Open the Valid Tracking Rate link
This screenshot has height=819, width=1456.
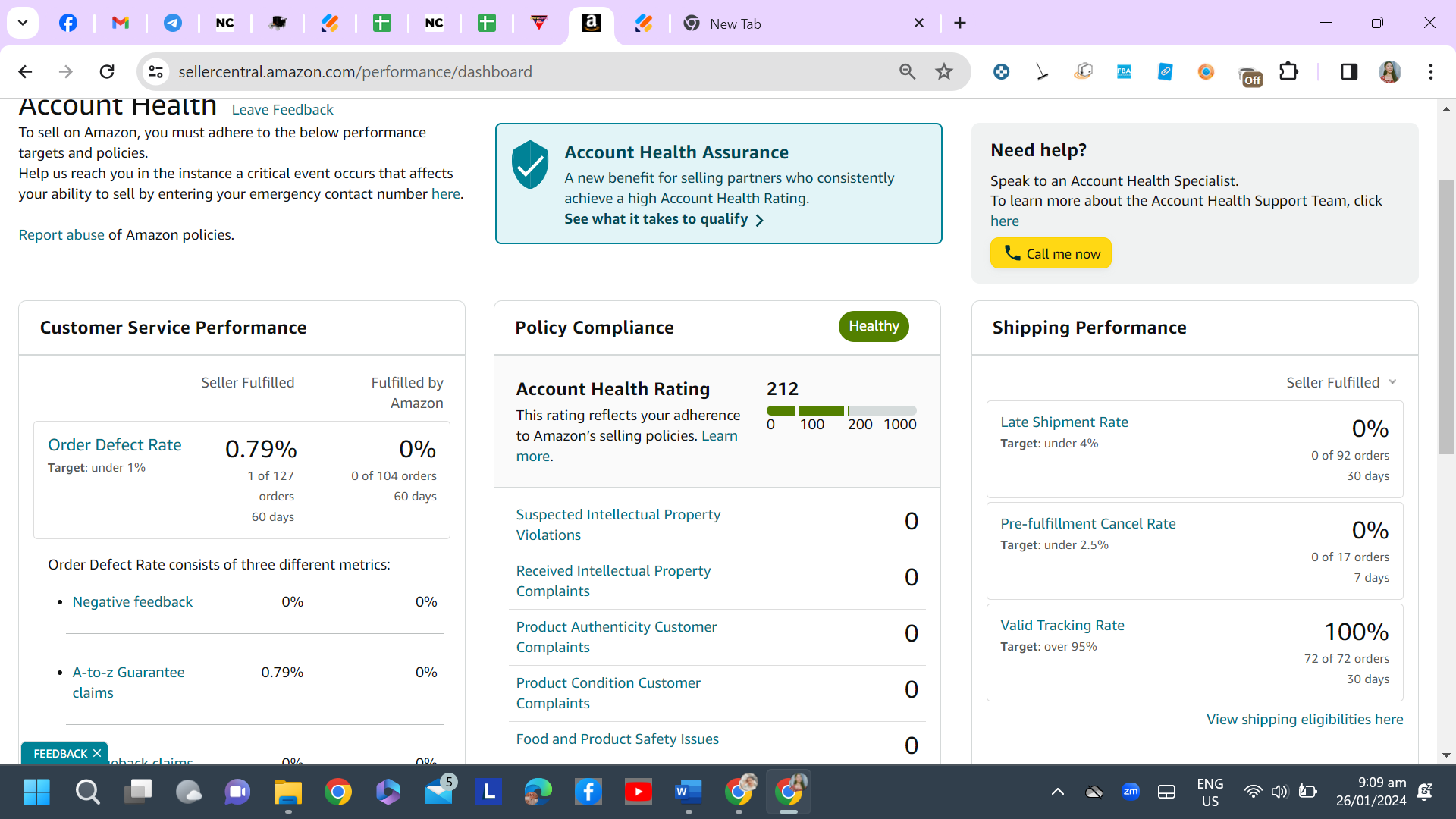coord(1062,626)
